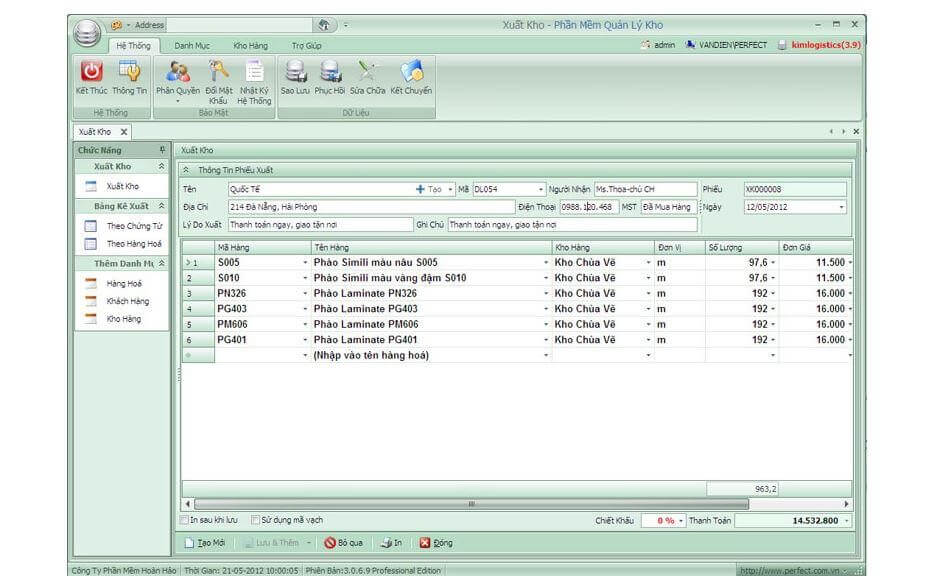The image size is (937, 576).
Task: Switch to the Danh Mục ribbon tab
Action: pos(191,46)
